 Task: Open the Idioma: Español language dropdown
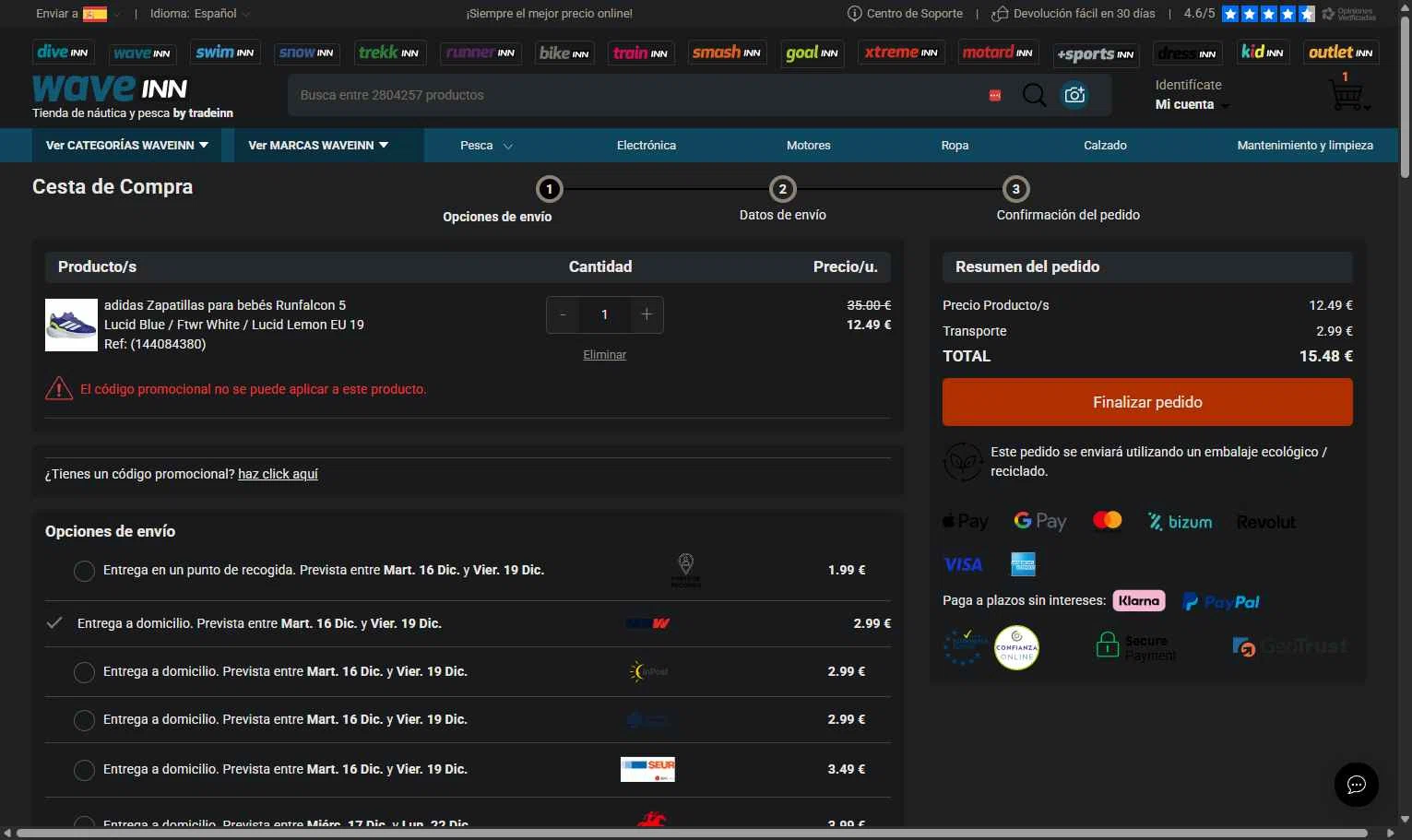(200, 14)
